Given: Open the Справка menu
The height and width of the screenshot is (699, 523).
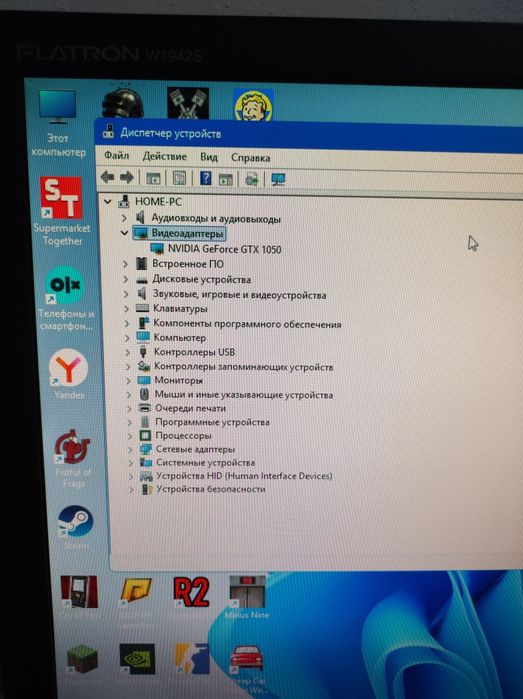Looking at the screenshot, I should [x=250, y=158].
